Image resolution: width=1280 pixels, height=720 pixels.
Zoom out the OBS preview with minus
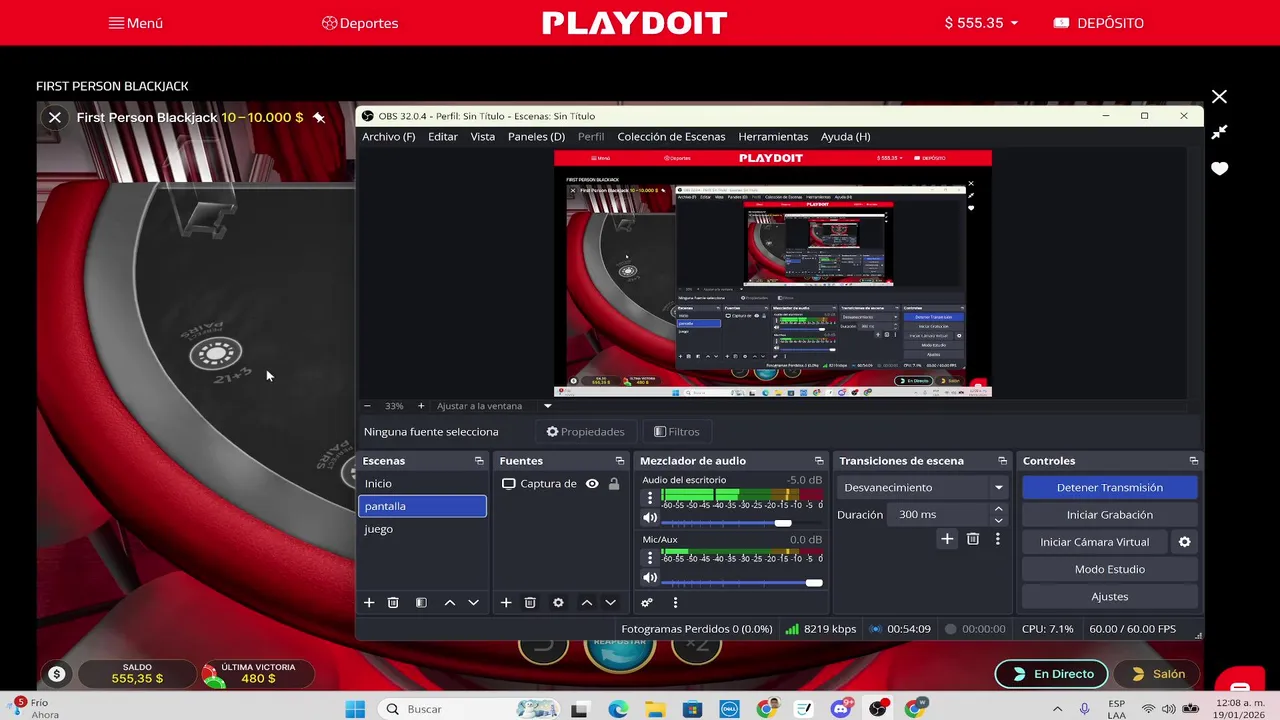tap(367, 406)
